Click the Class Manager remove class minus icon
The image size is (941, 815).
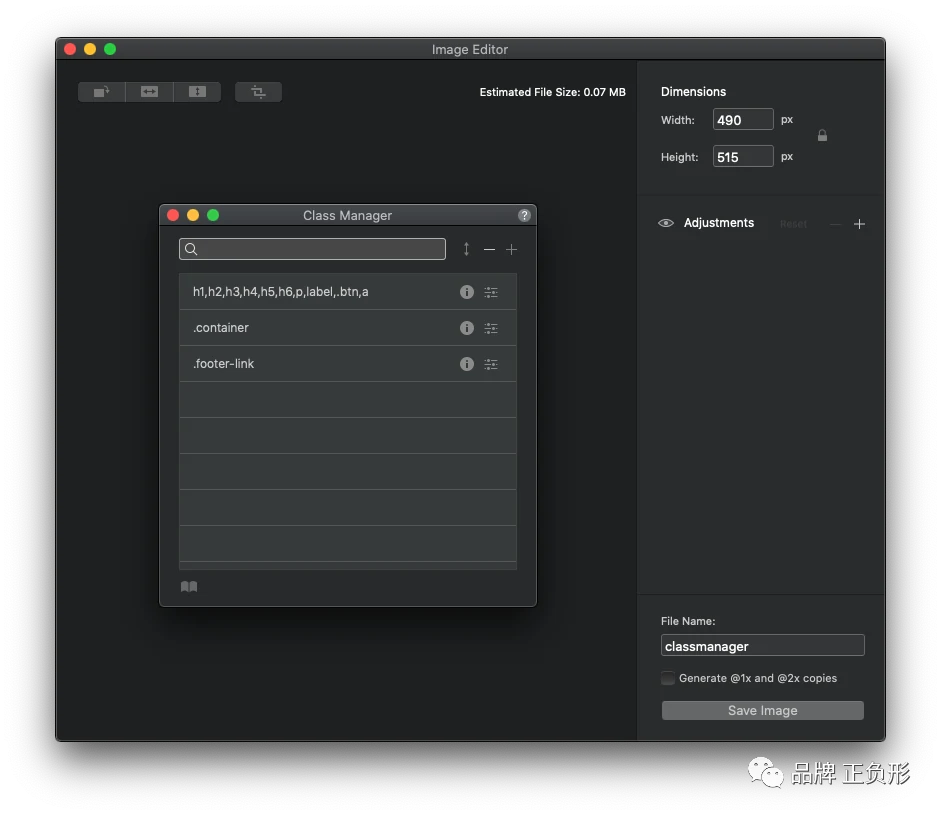click(x=489, y=249)
